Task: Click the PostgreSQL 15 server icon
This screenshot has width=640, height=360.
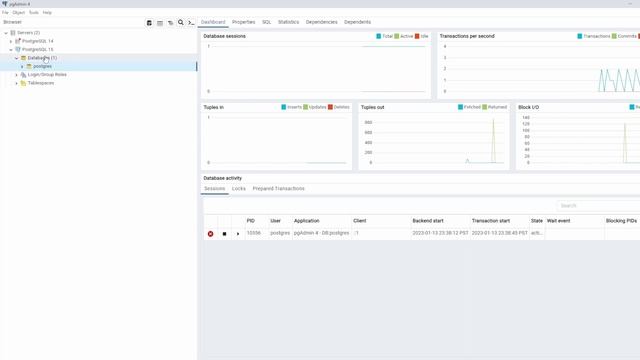Action: pos(18,49)
